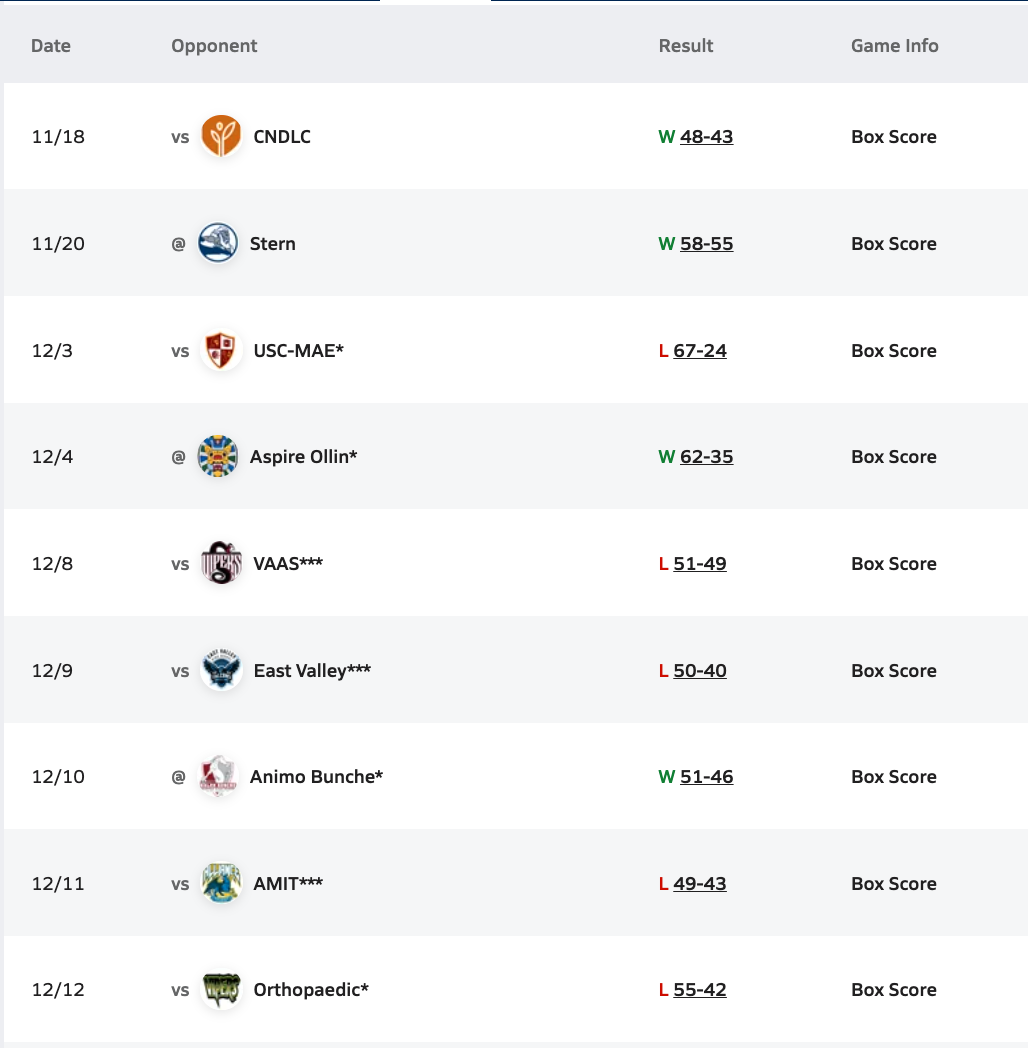Click the Opponent column header
1028x1048 pixels.
[214, 46]
